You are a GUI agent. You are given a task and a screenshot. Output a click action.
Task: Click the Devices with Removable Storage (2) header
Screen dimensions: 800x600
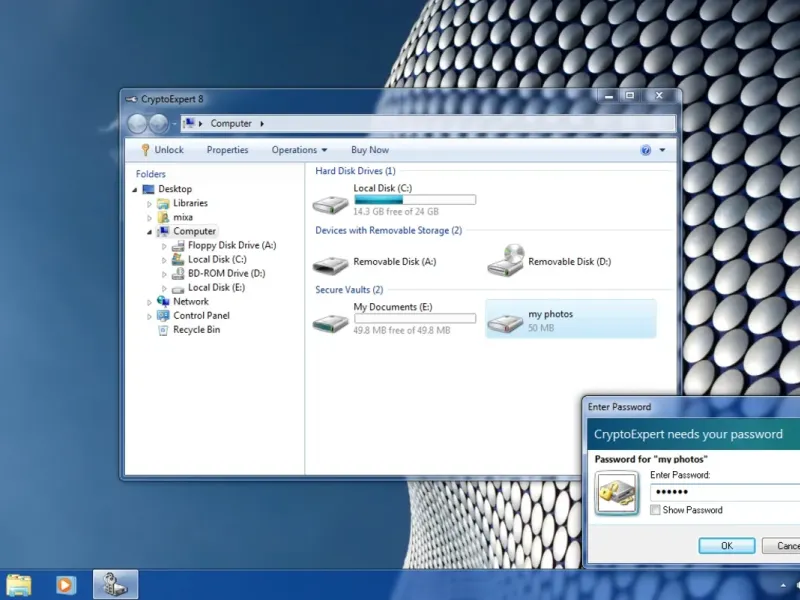[x=388, y=231]
